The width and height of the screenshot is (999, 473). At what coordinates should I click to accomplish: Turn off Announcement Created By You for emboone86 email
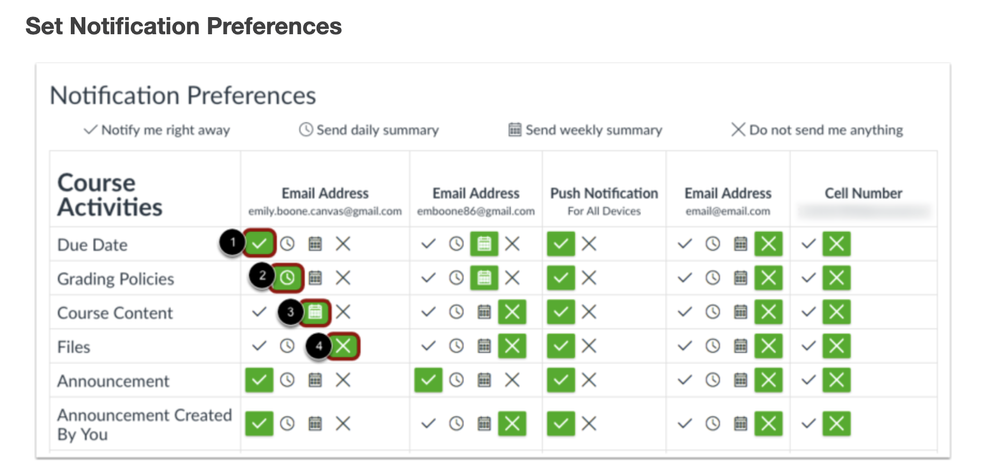click(x=512, y=423)
